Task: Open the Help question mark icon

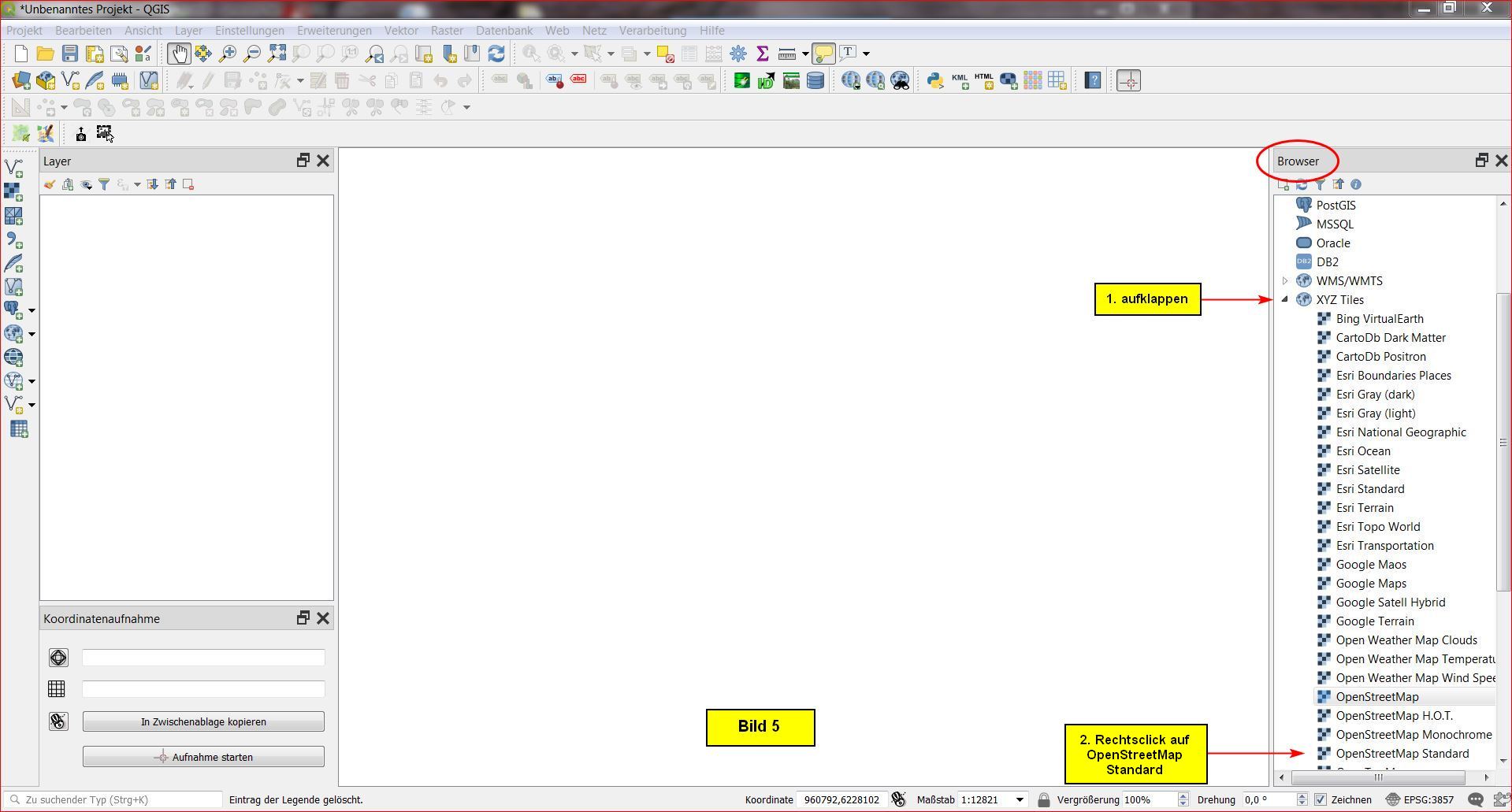Action: [x=1093, y=80]
